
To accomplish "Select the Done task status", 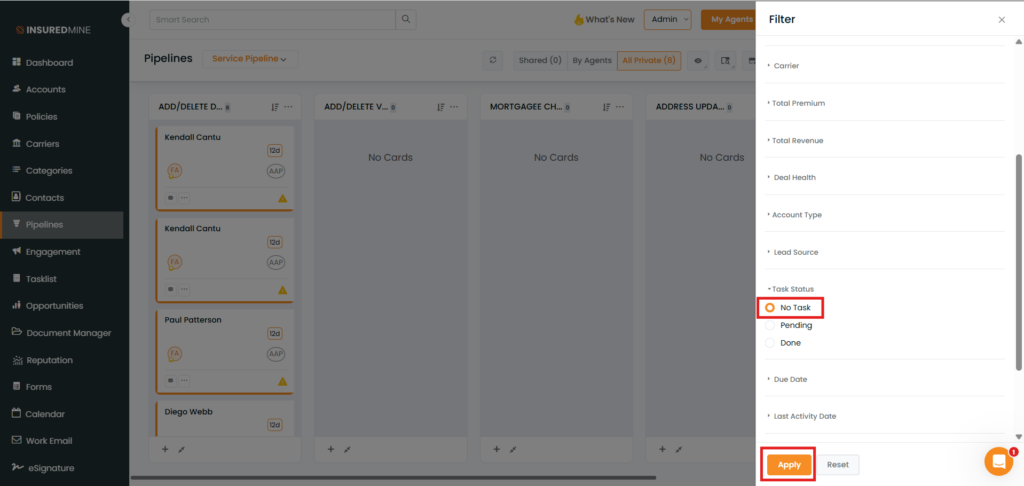I will tap(770, 343).
